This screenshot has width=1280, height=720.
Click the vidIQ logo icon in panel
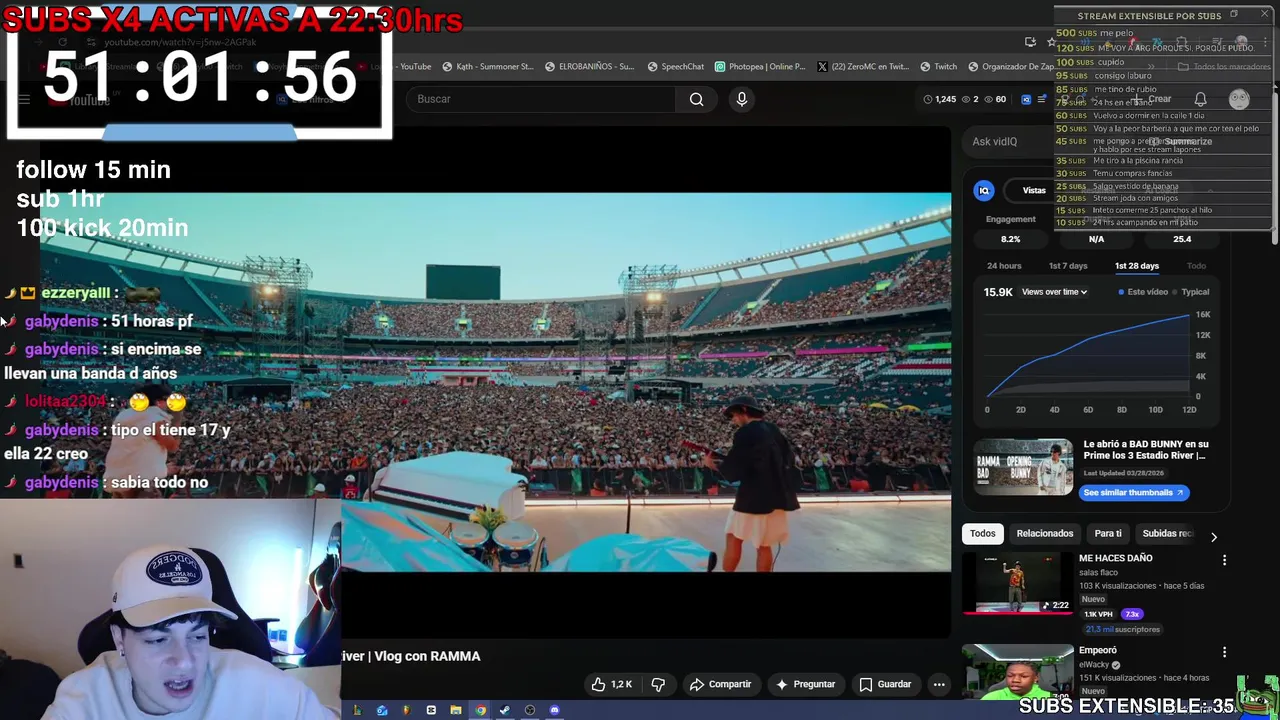pyautogui.click(x=984, y=190)
